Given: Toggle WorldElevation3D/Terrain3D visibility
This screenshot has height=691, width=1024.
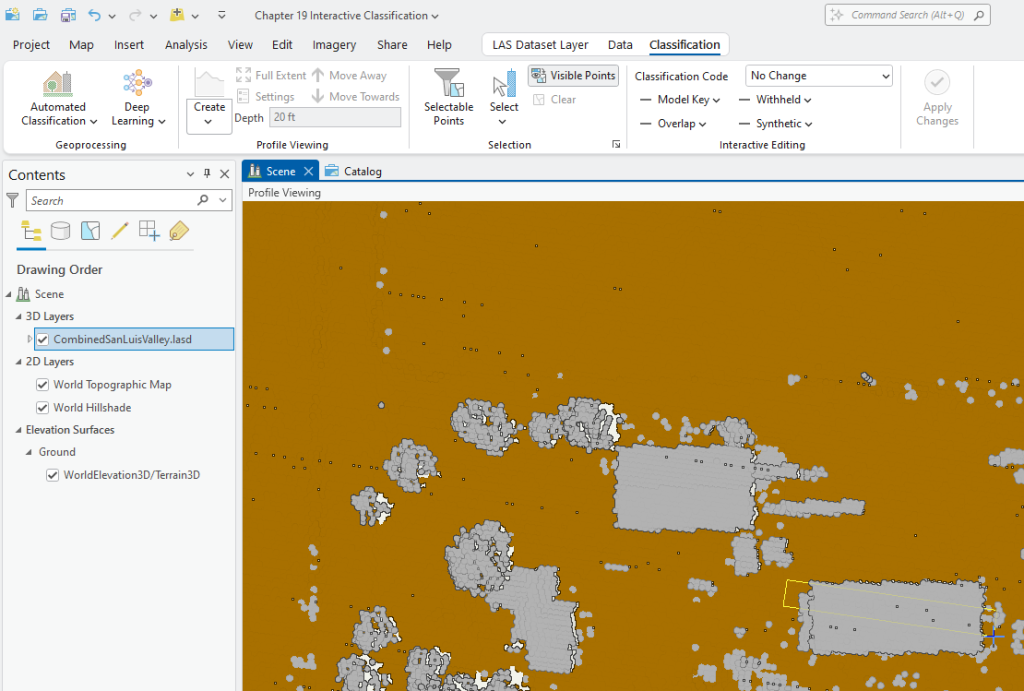Looking at the screenshot, I should click(x=53, y=474).
